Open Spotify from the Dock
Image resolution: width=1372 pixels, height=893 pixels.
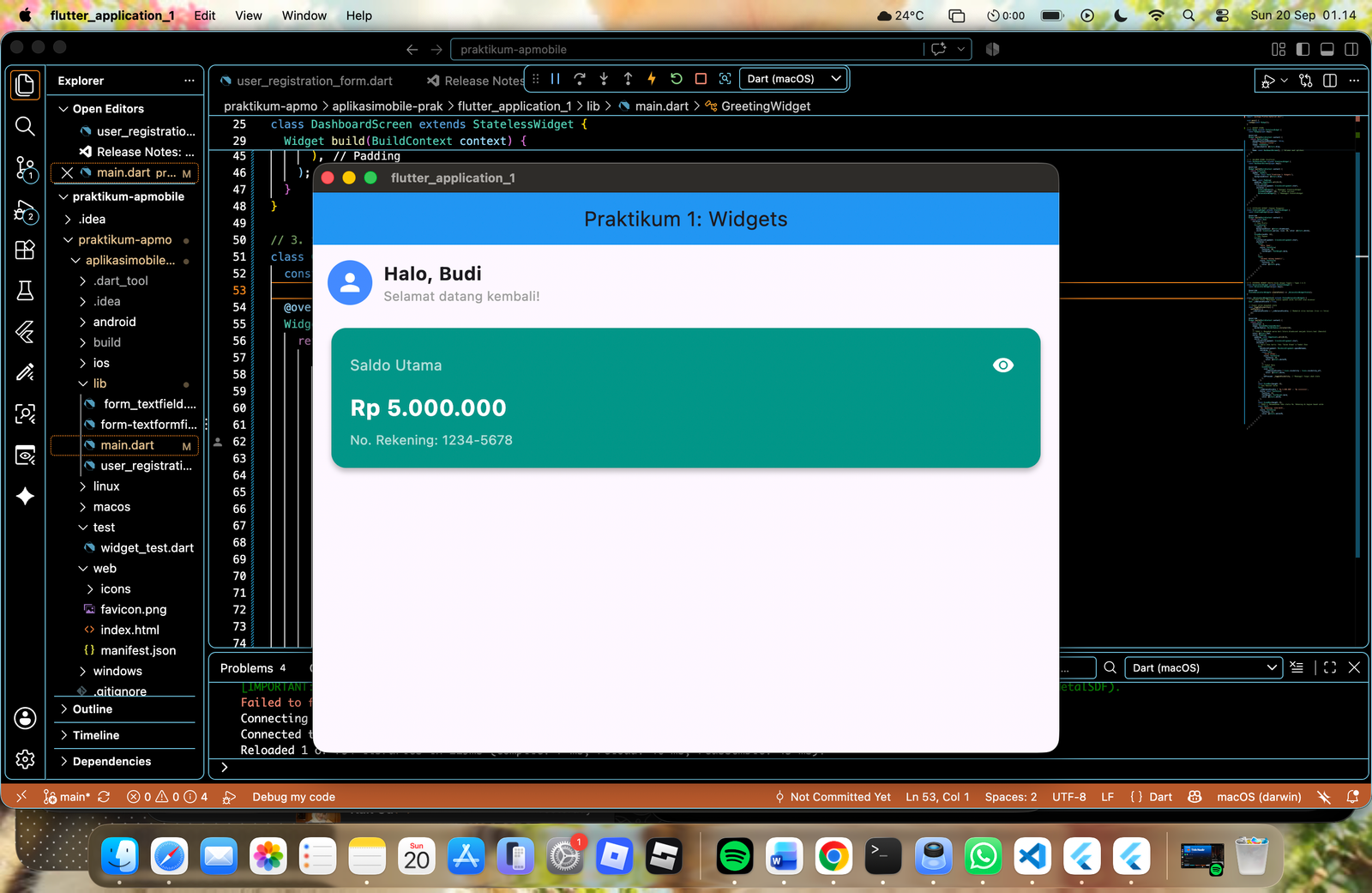tap(734, 856)
